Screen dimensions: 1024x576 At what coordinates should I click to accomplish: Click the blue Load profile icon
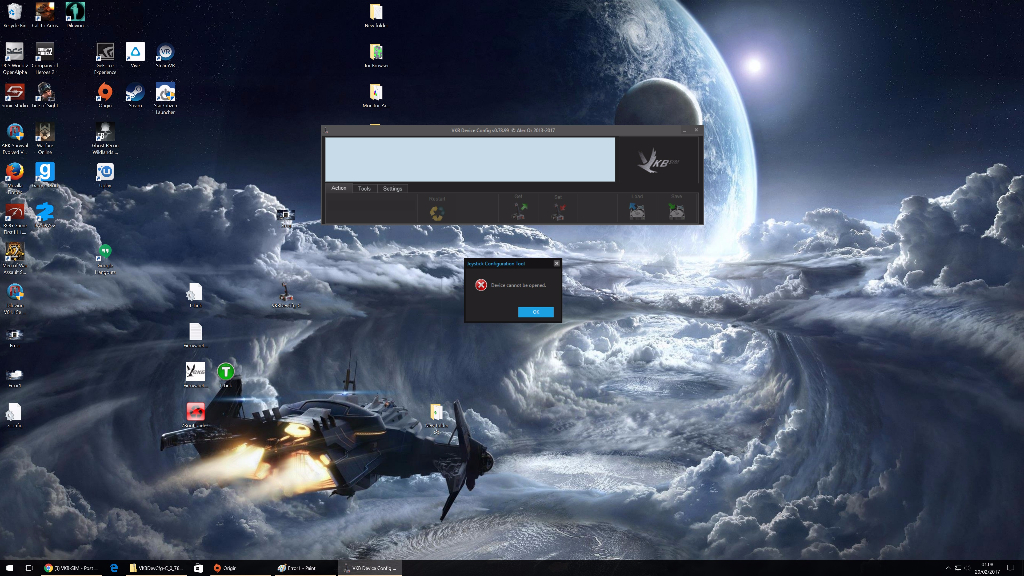637,210
